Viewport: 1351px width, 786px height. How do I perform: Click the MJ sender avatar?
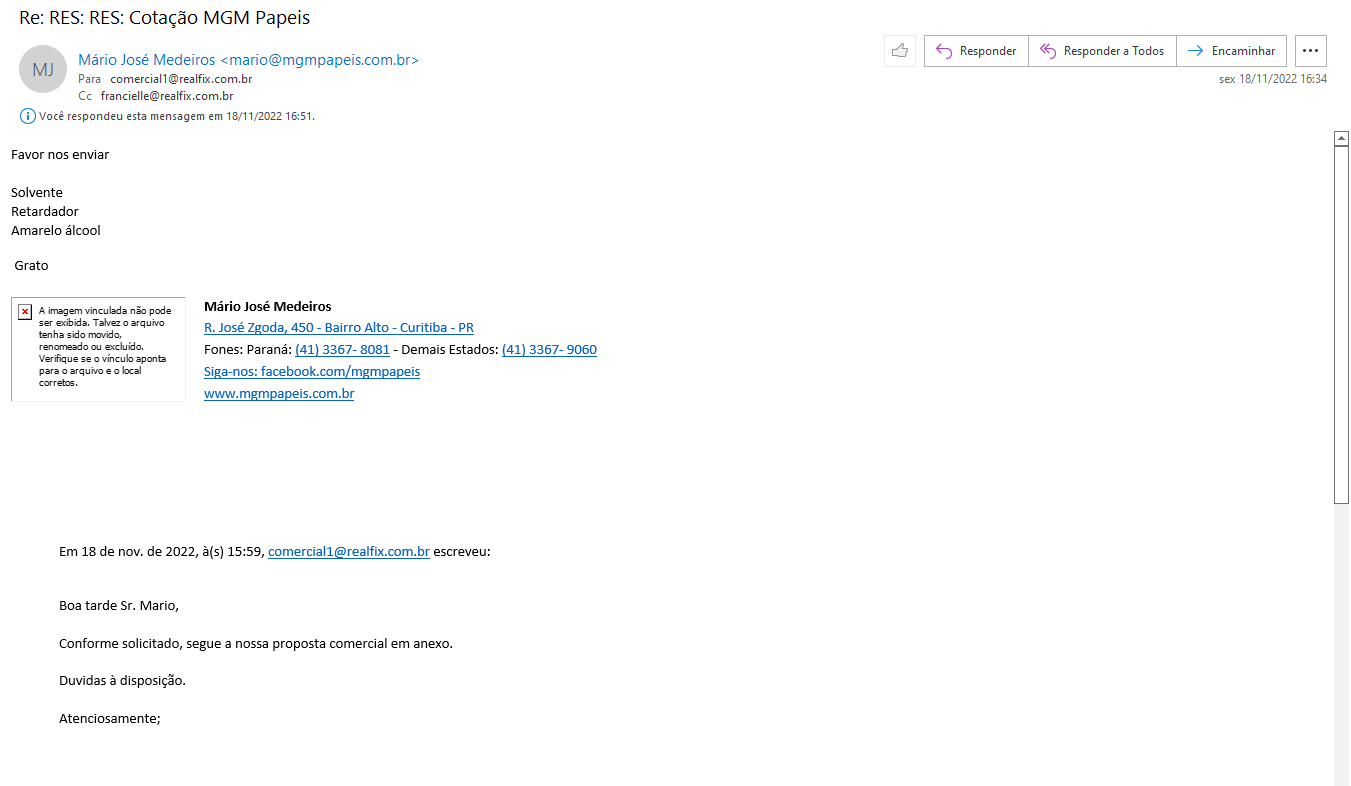[43, 69]
